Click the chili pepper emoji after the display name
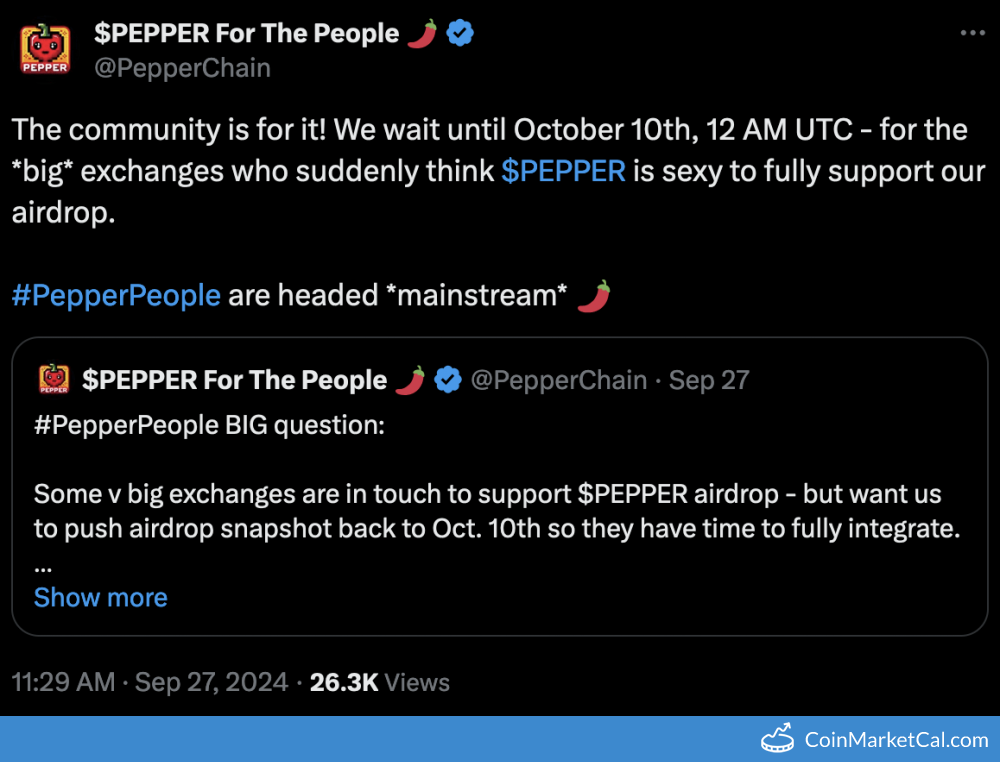The width and height of the screenshot is (1000, 762). click(422, 33)
